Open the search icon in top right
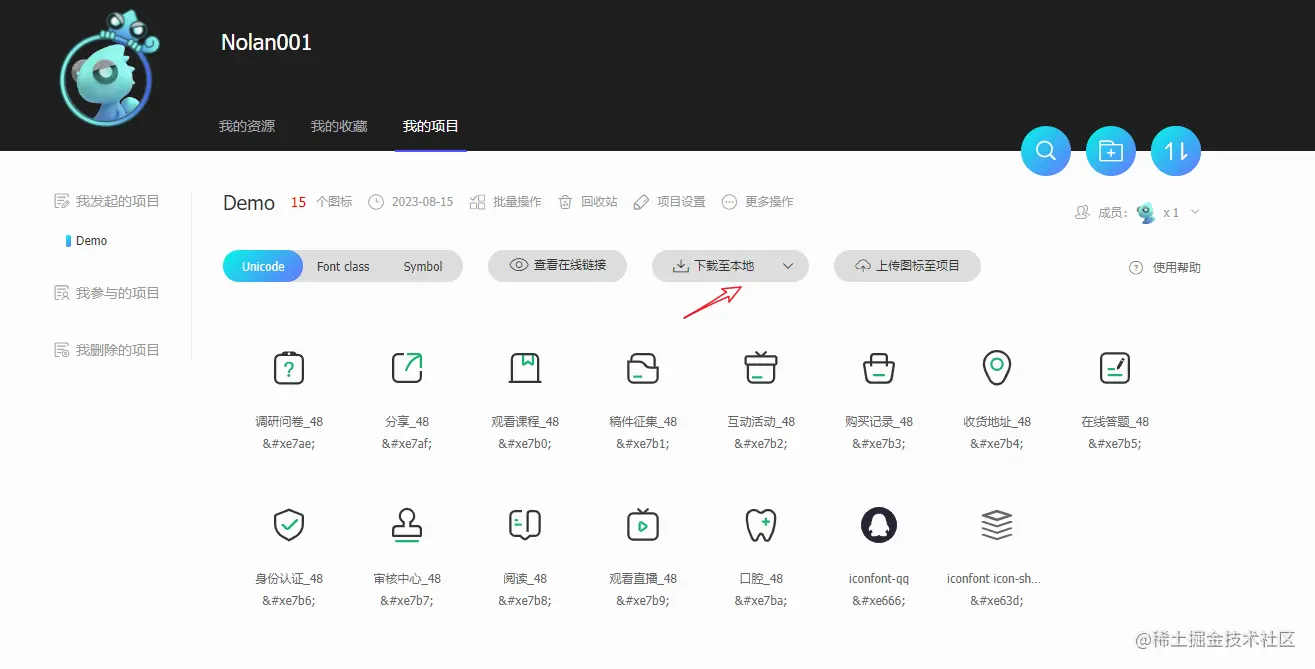Screen dimensions: 1315x669 click(1045, 150)
